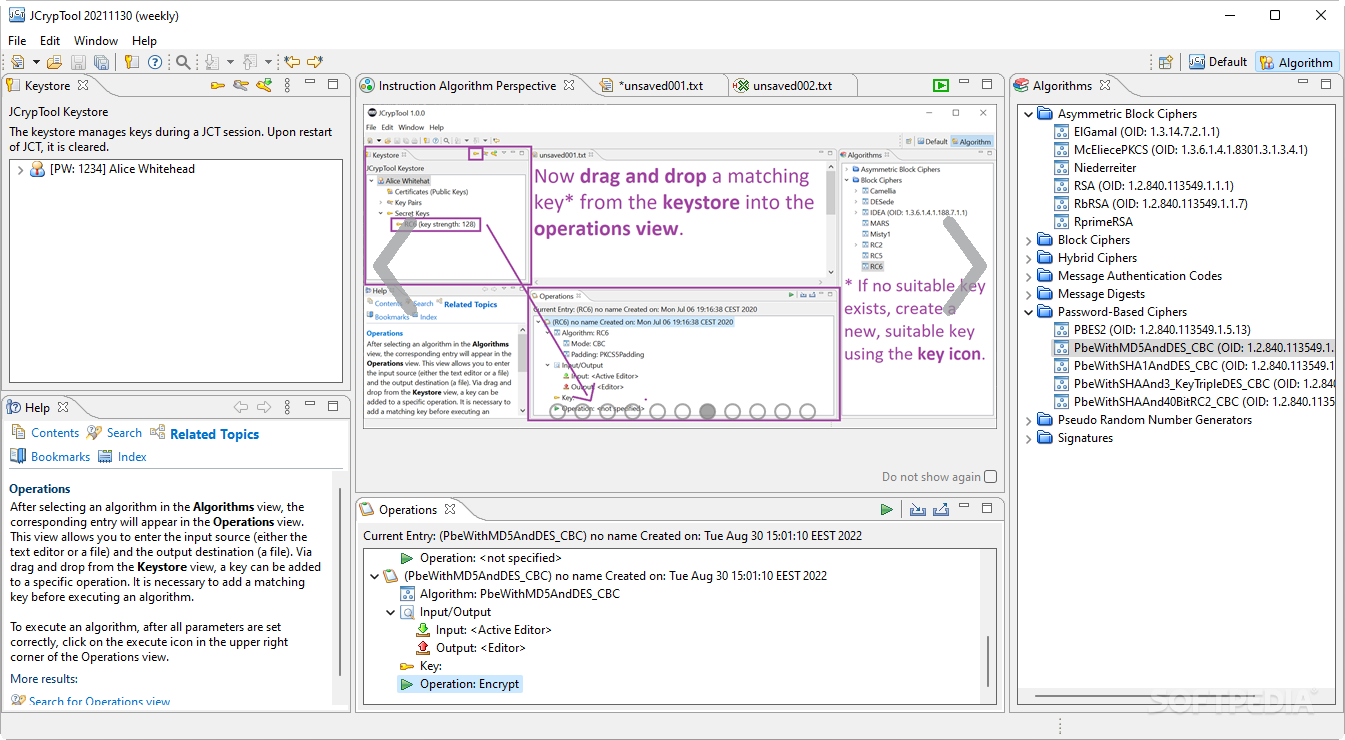This screenshot has width=1345, height=740.
Task: Click the export operations icon in Operations view
Action: tap(940, 509)
